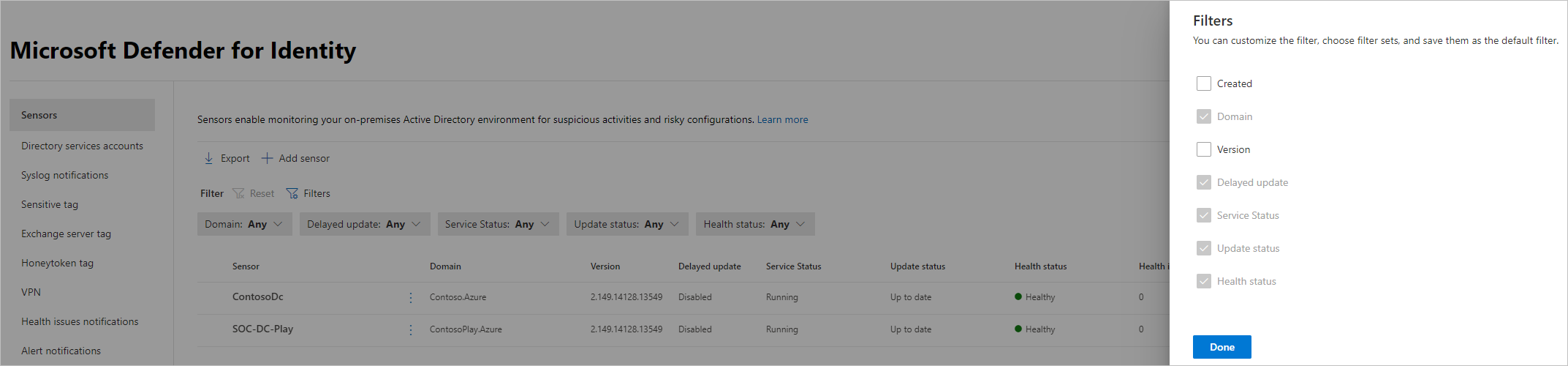Image resolution: width=1568 pixels, height=366 pixels.
Task: Select Honeytoken tag in the sidebar
Action: point(57,263)
